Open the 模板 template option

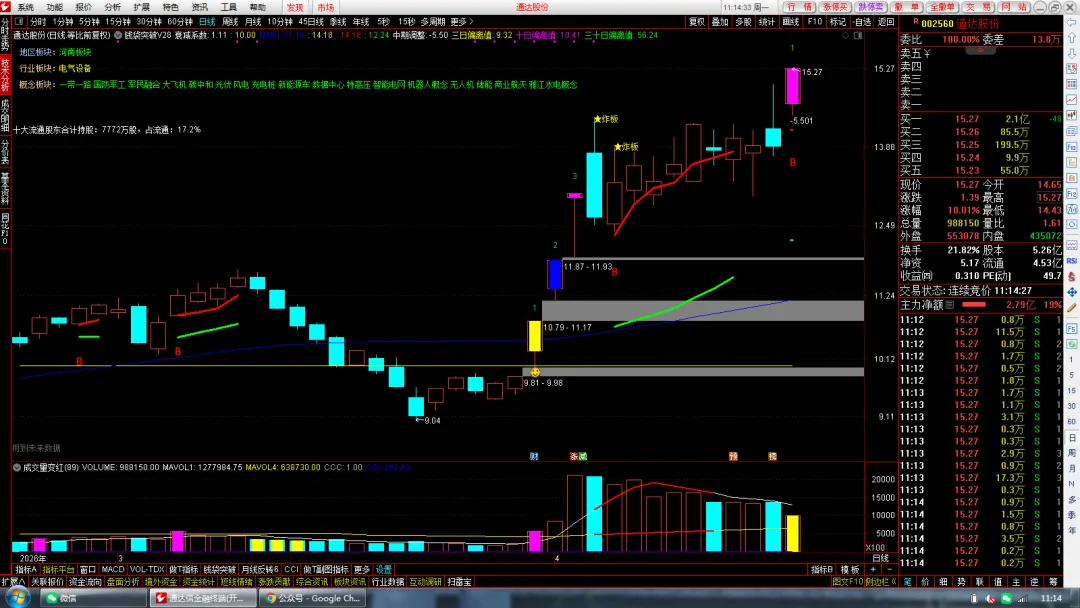[x=850, y=569]
